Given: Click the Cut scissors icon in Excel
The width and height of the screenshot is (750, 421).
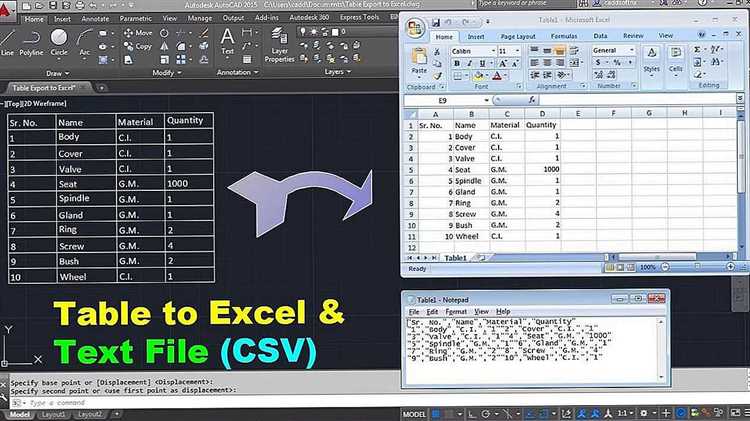Looking at the screenshot, I should coord(437,52).
